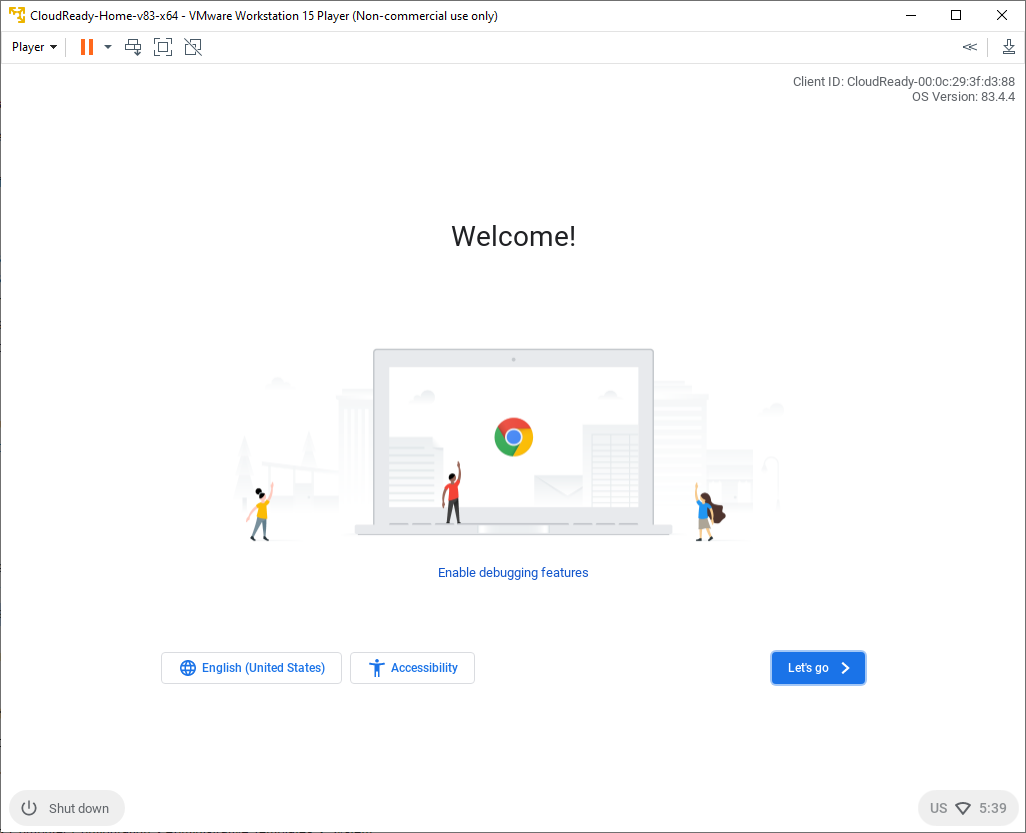
Task: Click Send Ctrl+Alt+Del icon
Action: [x=133, y=47]
